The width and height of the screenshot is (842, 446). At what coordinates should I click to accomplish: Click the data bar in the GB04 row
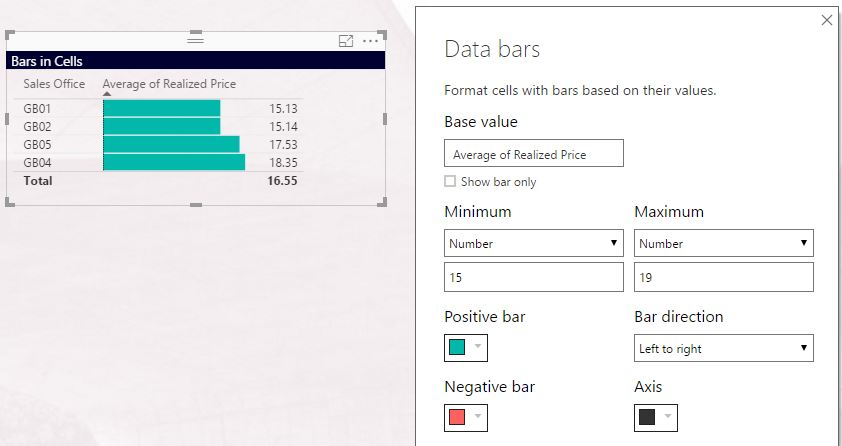point(174,163)
